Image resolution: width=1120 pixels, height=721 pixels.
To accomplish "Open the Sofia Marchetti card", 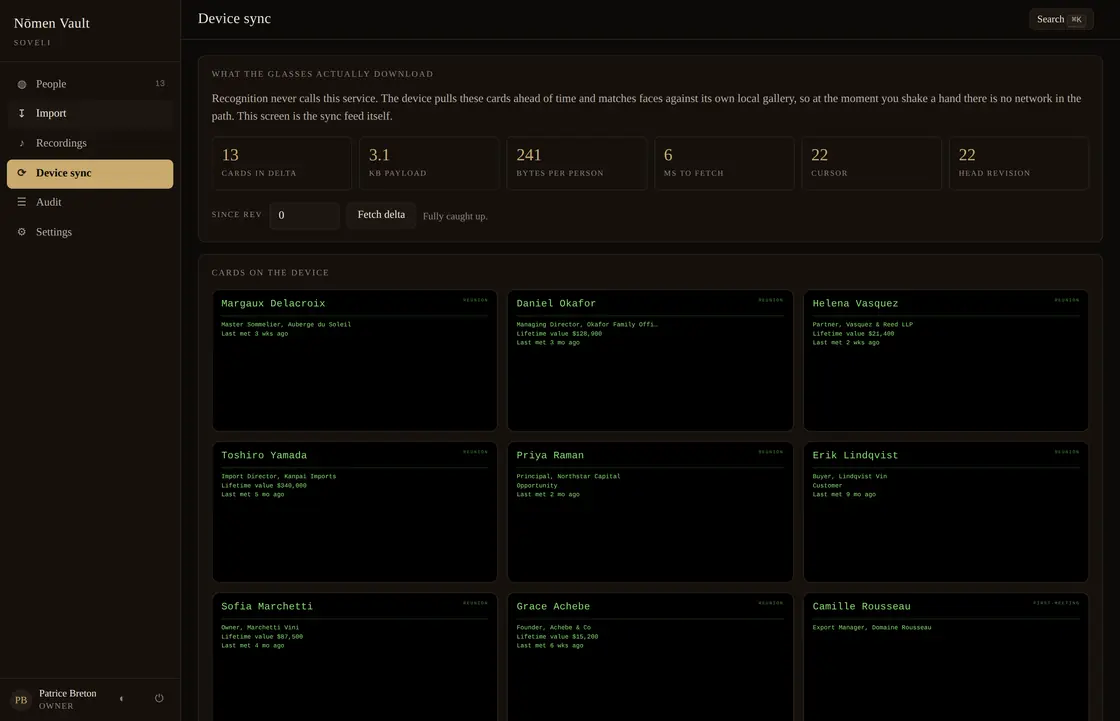I will [x=354, y=657].
